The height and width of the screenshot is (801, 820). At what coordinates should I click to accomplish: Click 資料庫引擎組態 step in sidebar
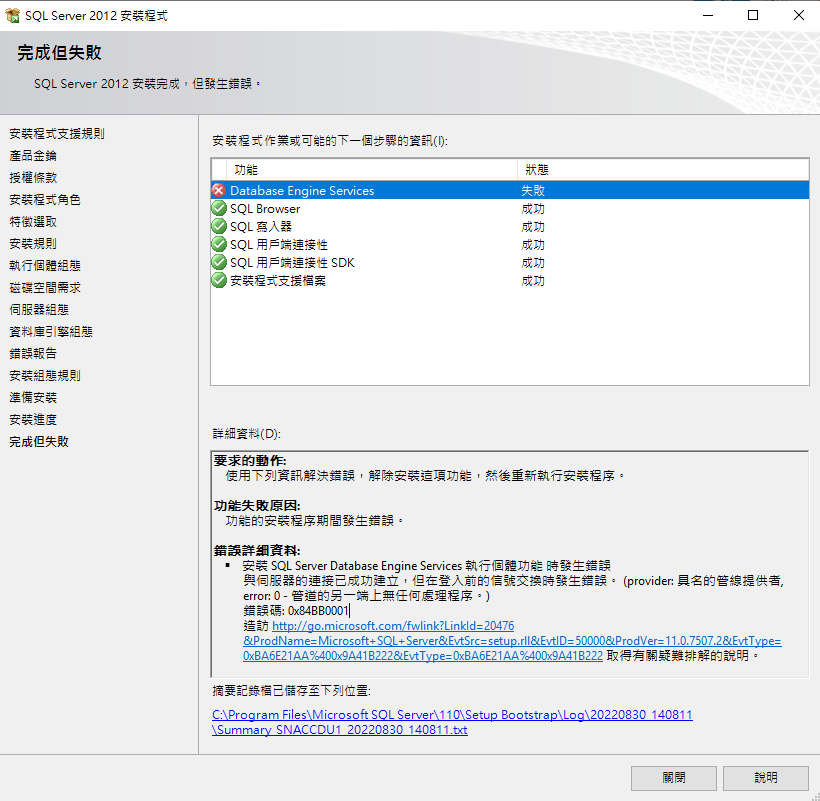(x=51, y=331)
